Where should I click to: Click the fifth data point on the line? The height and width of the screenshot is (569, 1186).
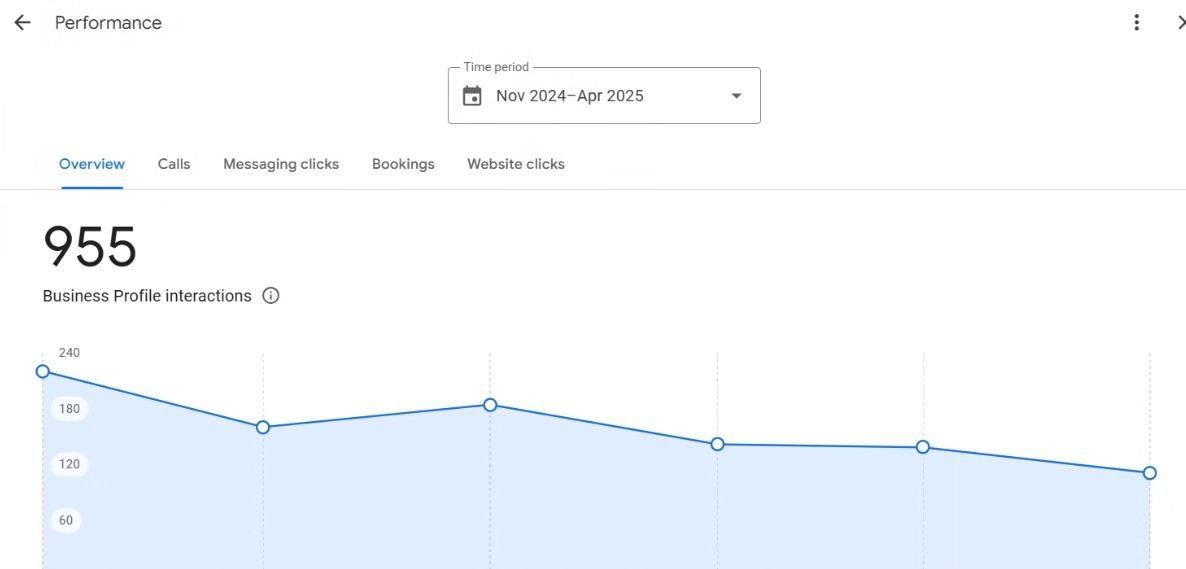(x=923, y=447)
